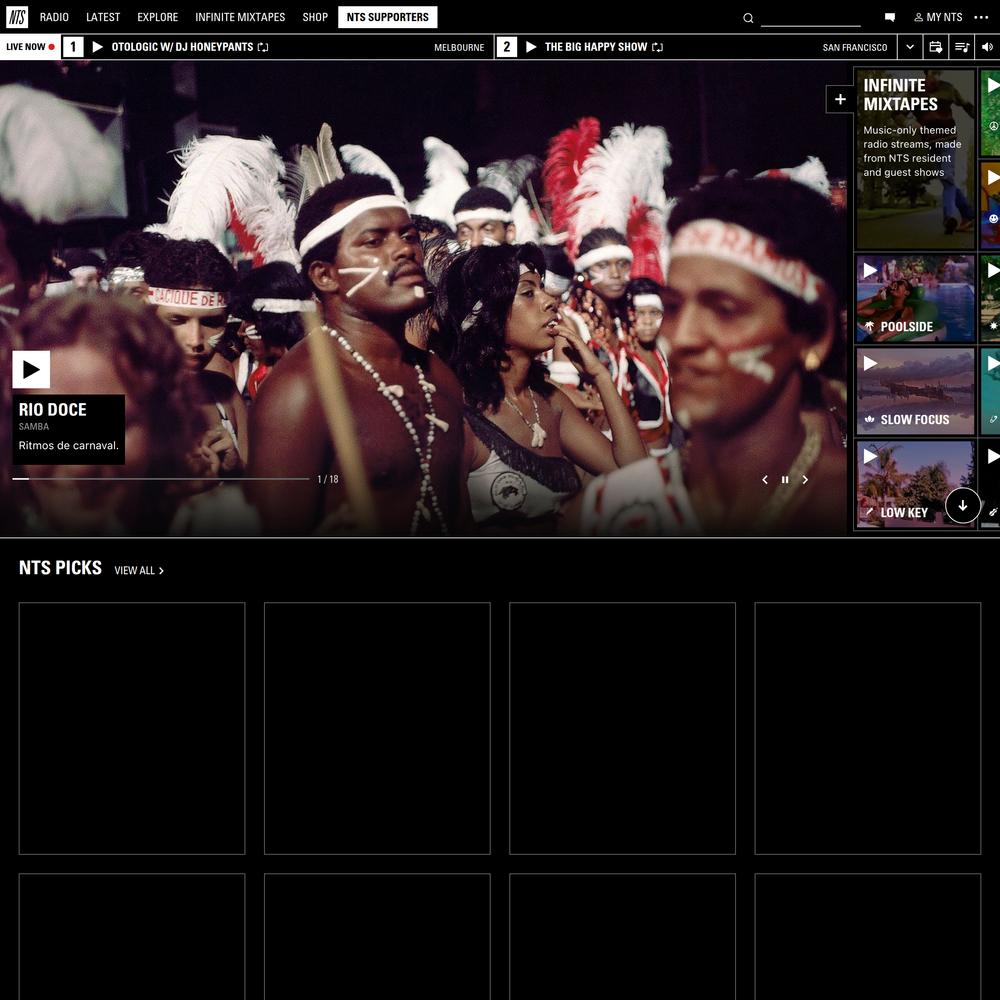The height and width of the screenshot is (1000, 1000).
Task: Open the chat speech bubble icon
Action: click(890, 18)
